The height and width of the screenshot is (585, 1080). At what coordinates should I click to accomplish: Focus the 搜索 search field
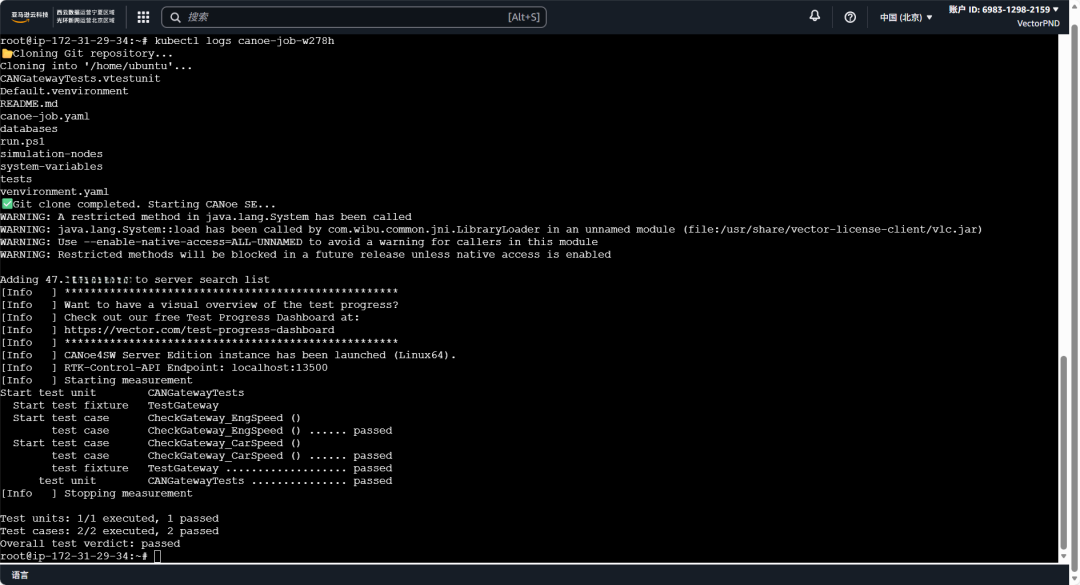tap(353, 17)
